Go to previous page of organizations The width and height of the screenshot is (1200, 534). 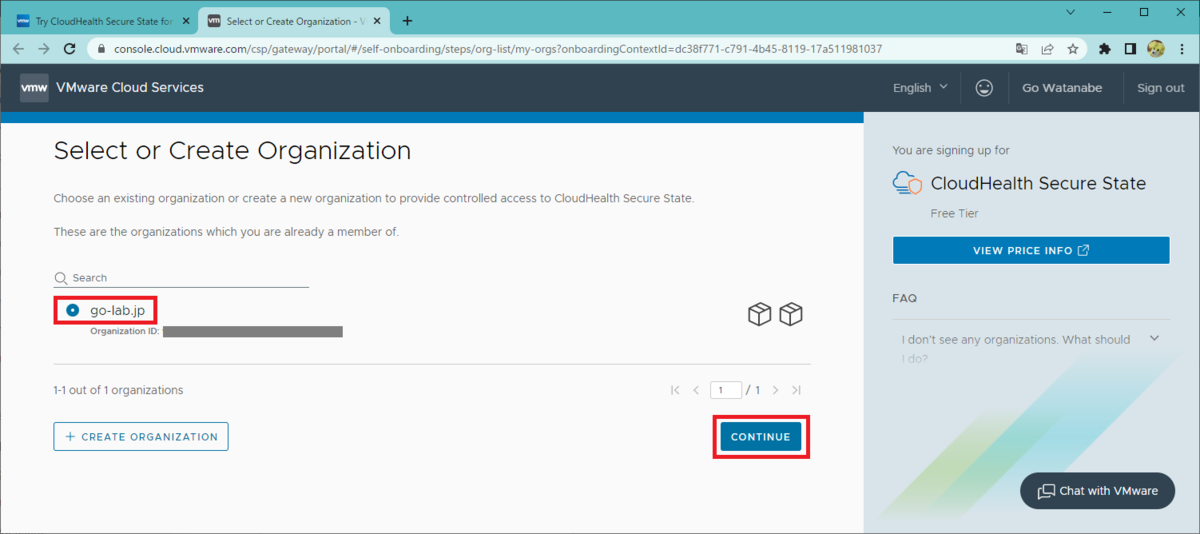pyautogui.click(x=696, y=390)
